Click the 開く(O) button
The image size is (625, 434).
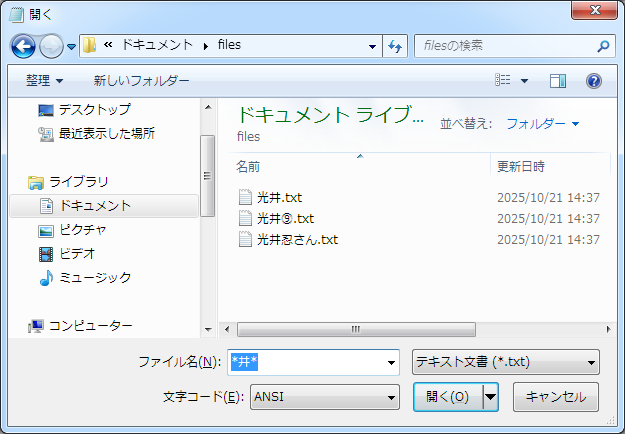(x=448, y=397)
